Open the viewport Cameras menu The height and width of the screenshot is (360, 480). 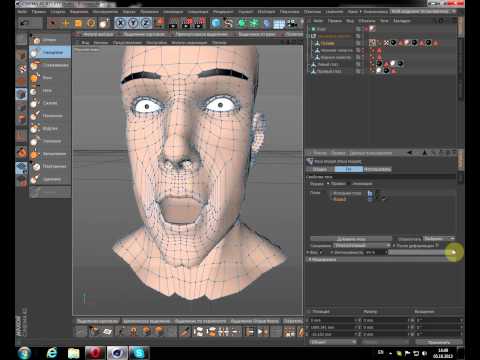[x=100, y=43]
